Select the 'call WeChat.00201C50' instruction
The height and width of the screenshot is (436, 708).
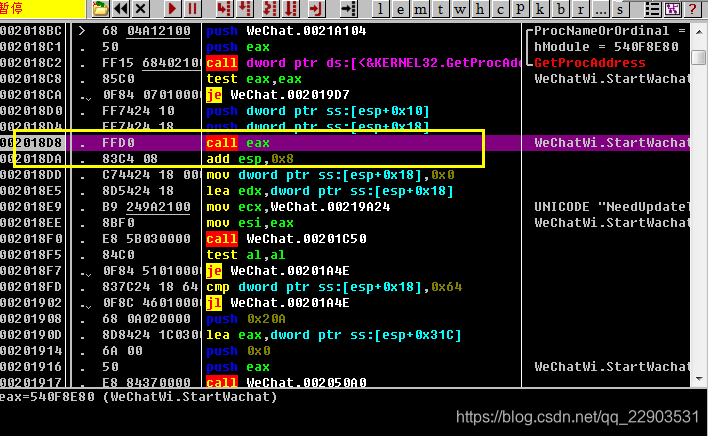pyautogui.click(x=286, y=239)
